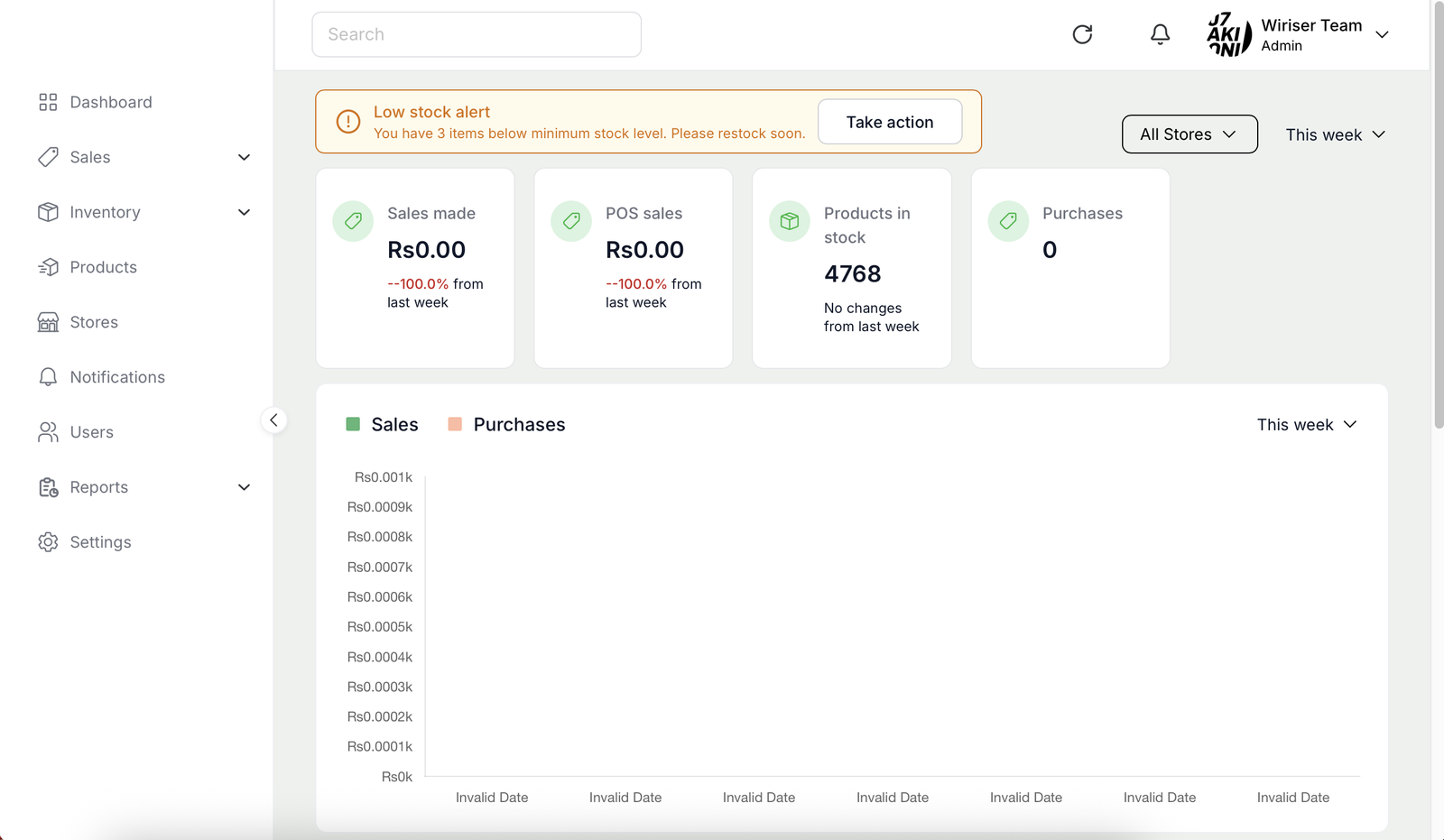This screenshot has height=840, width=1444.
Task: Click the Reports clipboard icon in the sidebar
Action: pyautogui.click(x=48, y=487)
